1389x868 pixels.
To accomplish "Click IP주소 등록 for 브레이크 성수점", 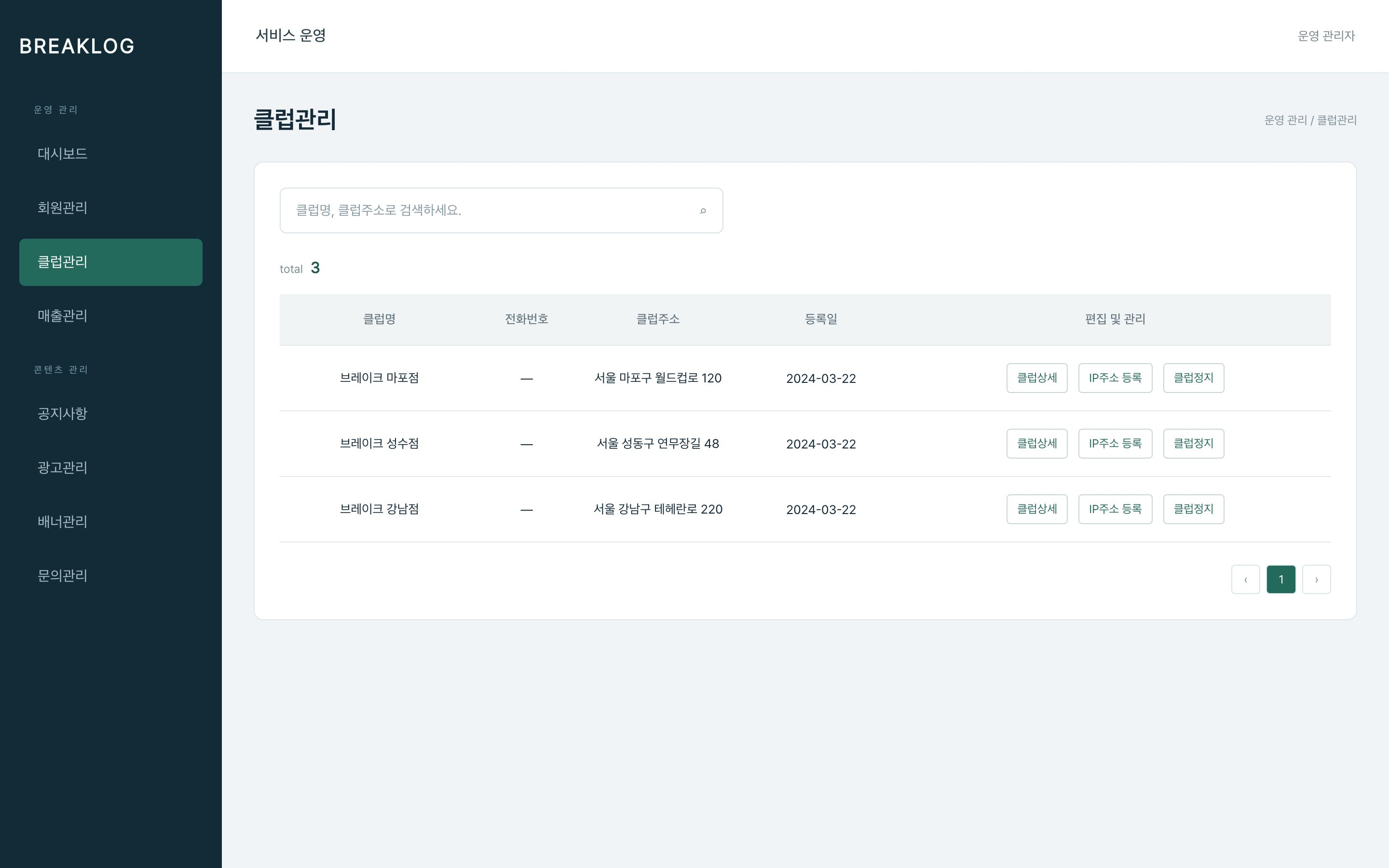I will click(x=1115, y=443).
